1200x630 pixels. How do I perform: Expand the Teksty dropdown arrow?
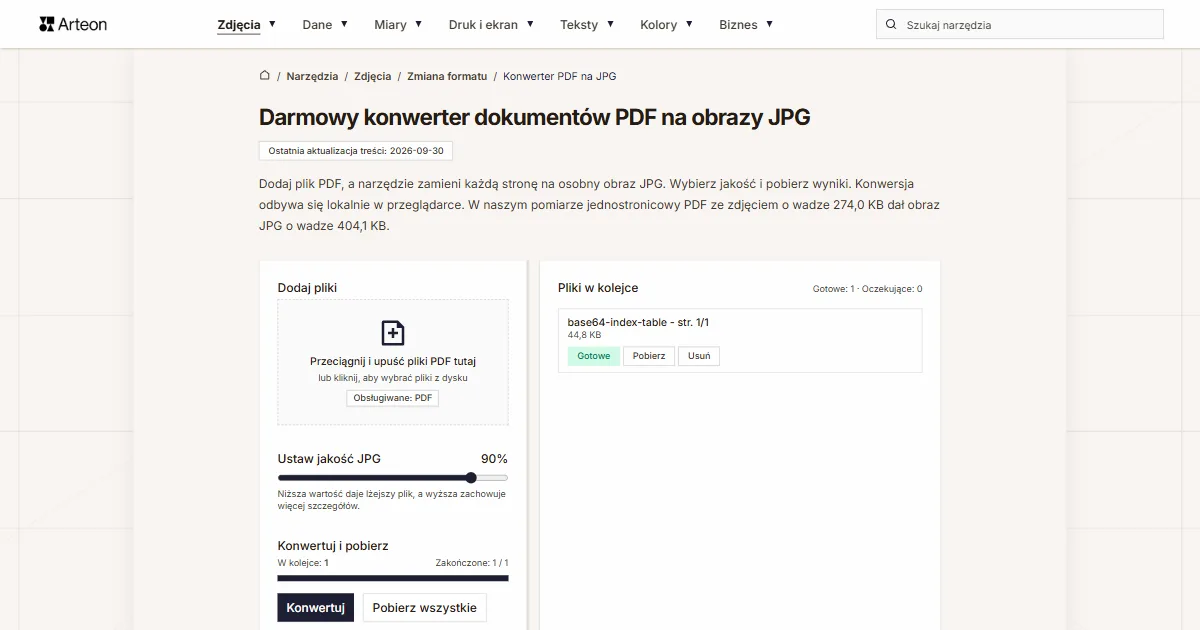[x=610, y=24]
